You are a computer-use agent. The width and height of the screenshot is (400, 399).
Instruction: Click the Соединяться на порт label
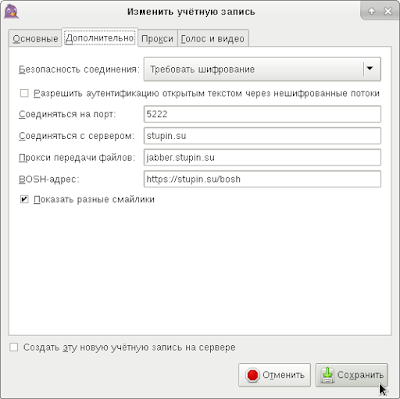(67, 114)
